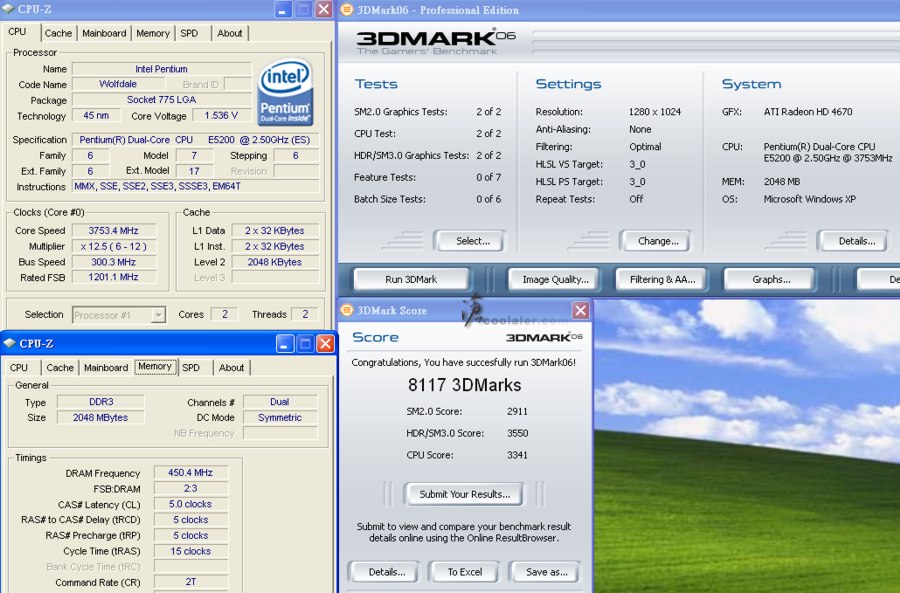Export the score with To Excel

click(465, 572)
